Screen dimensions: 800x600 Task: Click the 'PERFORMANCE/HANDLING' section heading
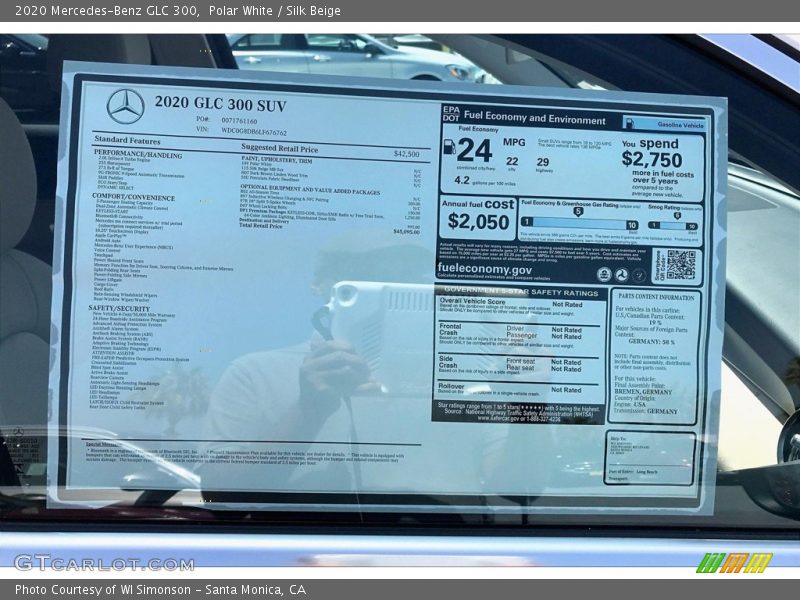138,155
